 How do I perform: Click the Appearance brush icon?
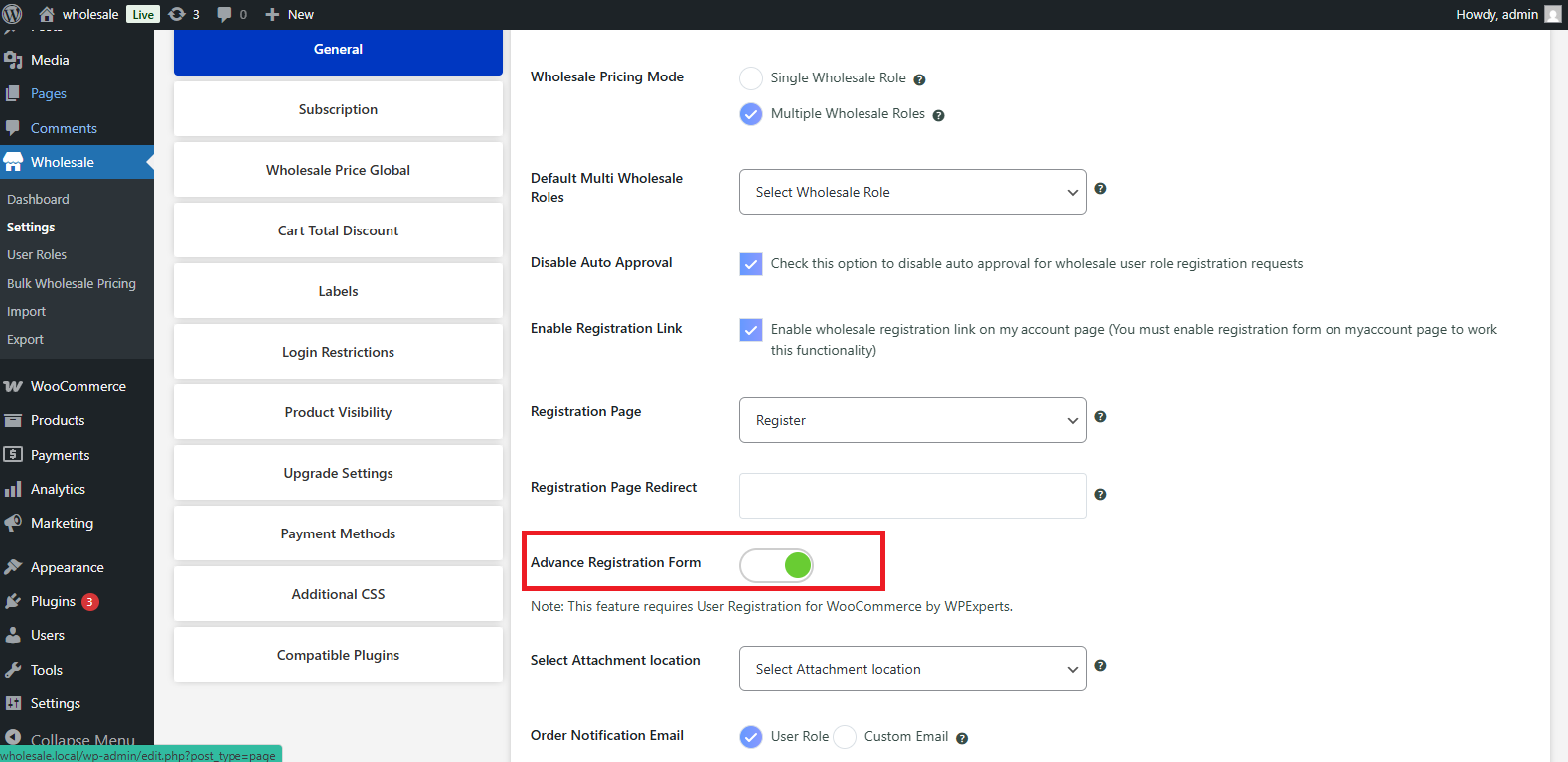click(x=13, y=567)
